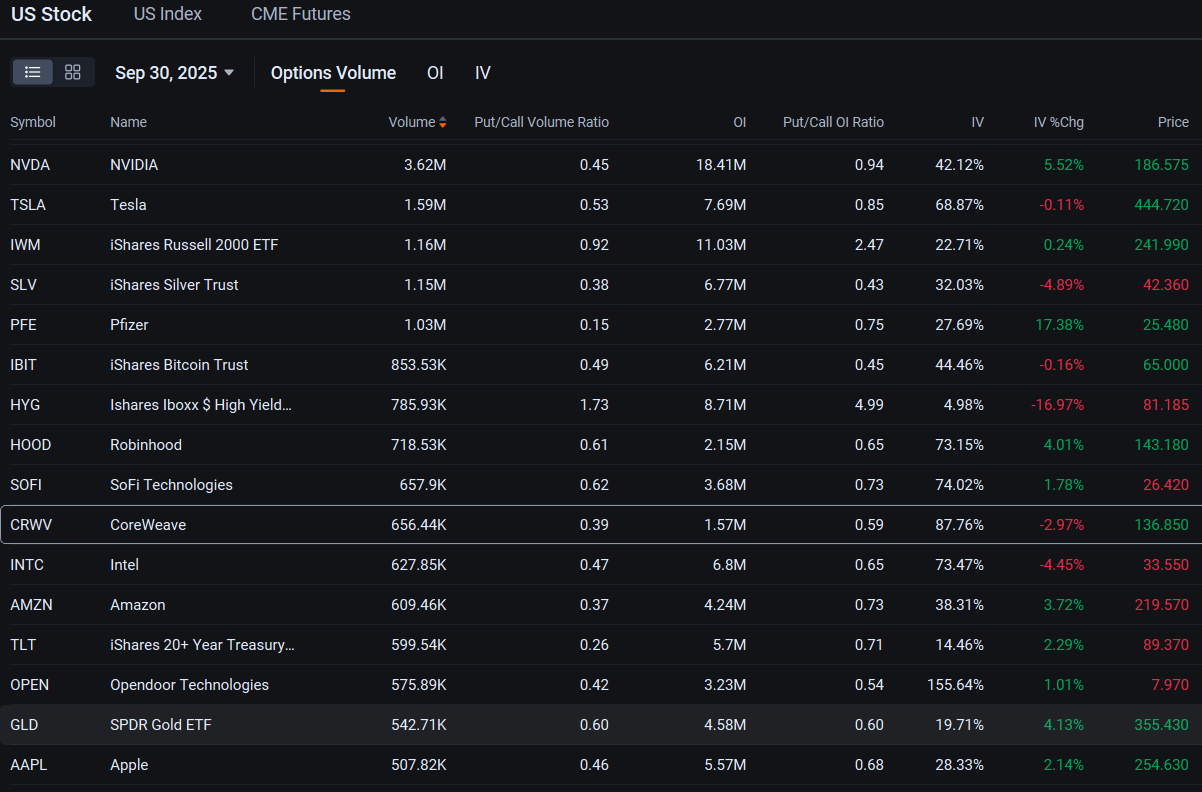Select the US Stock tab
Viewport: 1202px width, 792px height.
point(51,14)
